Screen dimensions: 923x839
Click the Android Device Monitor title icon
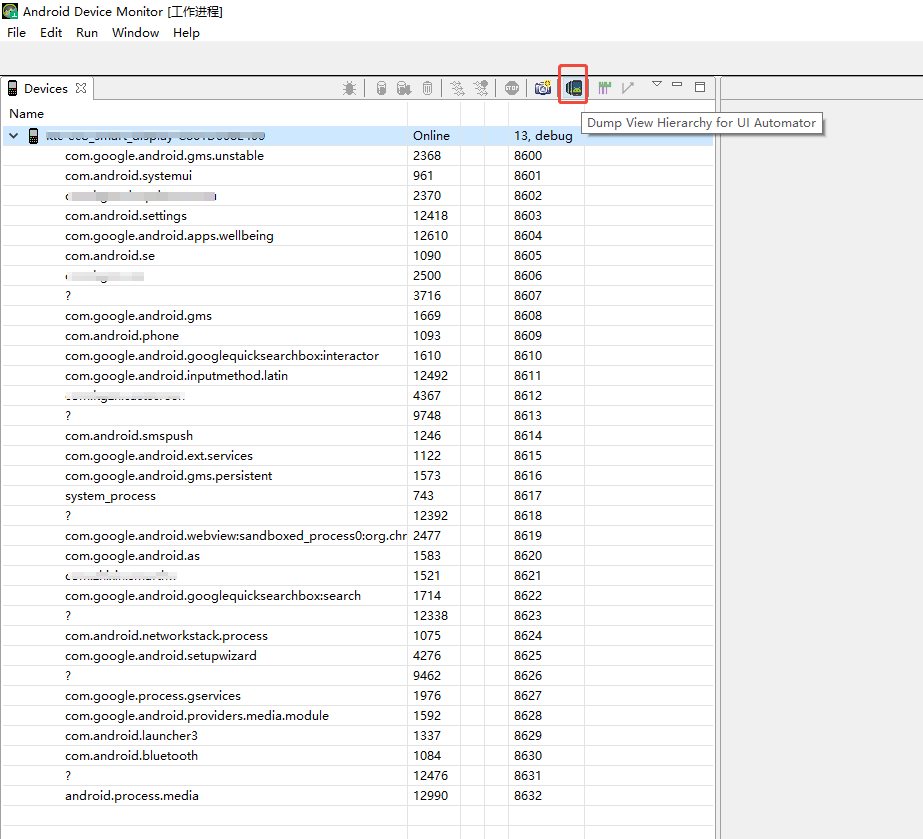coord(10,11)
